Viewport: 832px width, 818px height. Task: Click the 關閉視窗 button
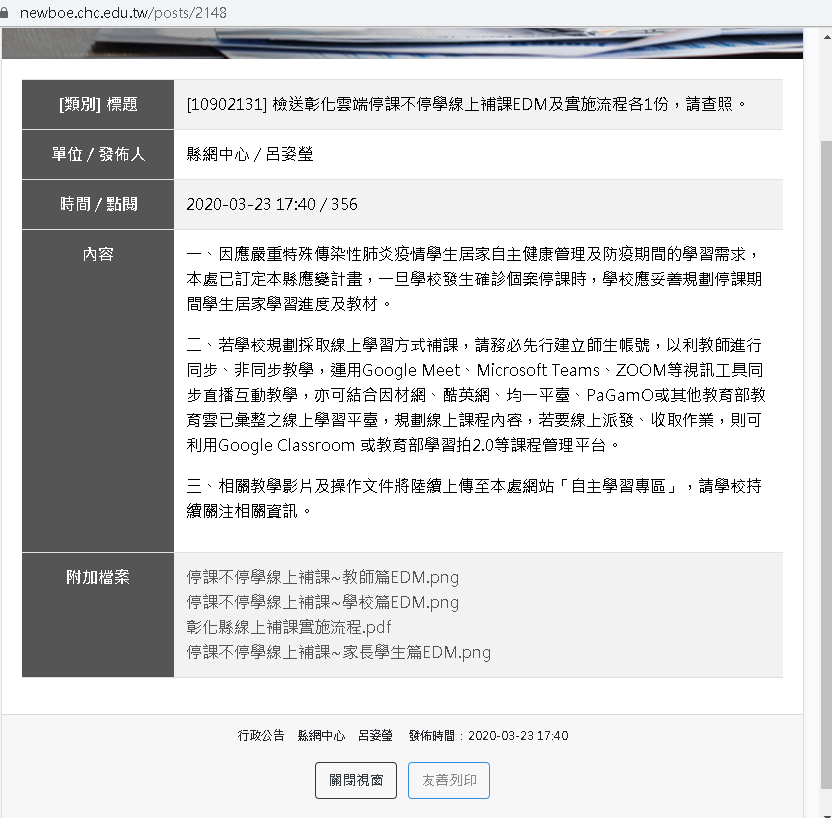(x=356, y=780)
